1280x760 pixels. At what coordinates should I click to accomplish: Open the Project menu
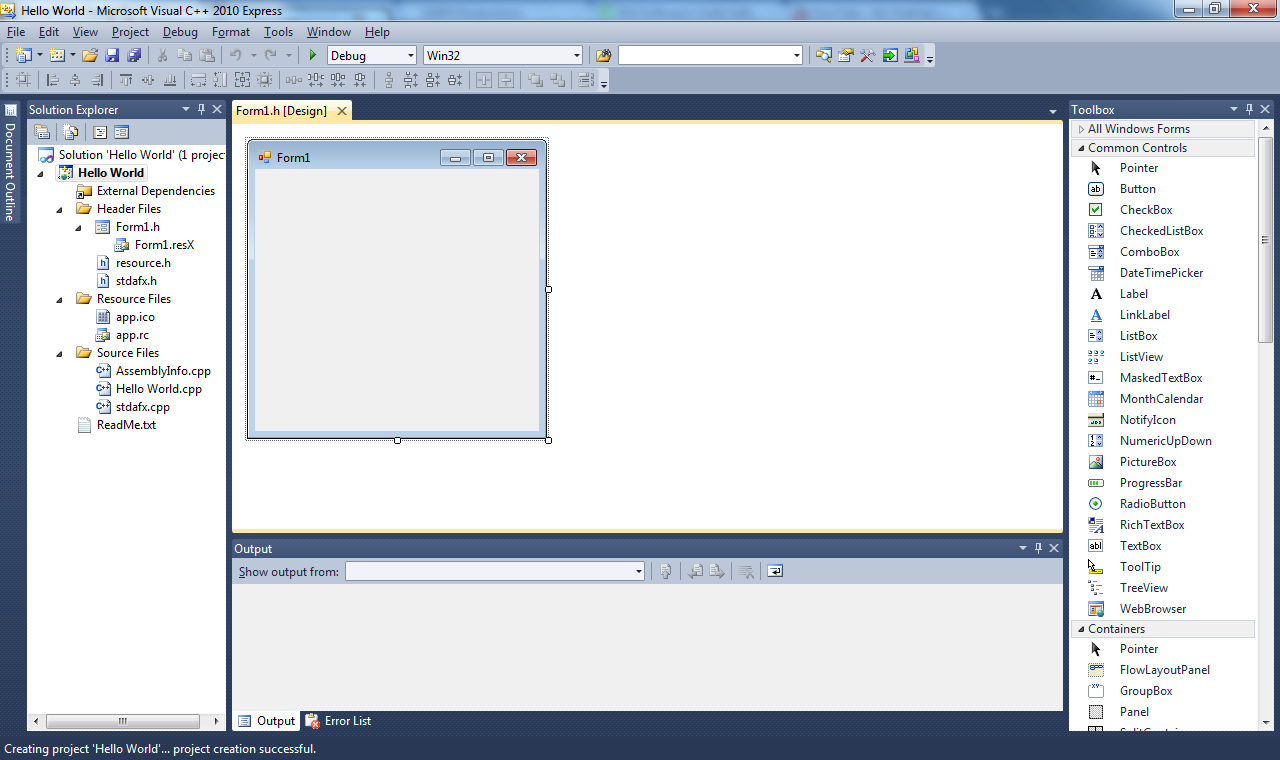(130, 32)
